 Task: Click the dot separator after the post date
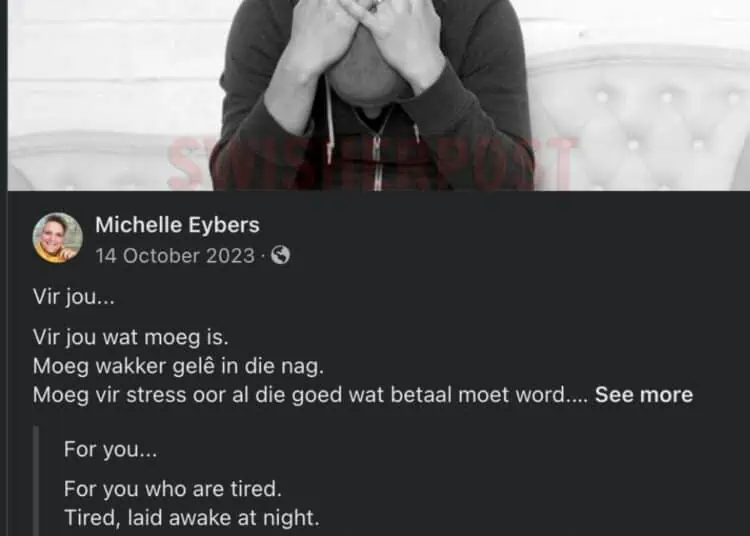click(263, 256)
